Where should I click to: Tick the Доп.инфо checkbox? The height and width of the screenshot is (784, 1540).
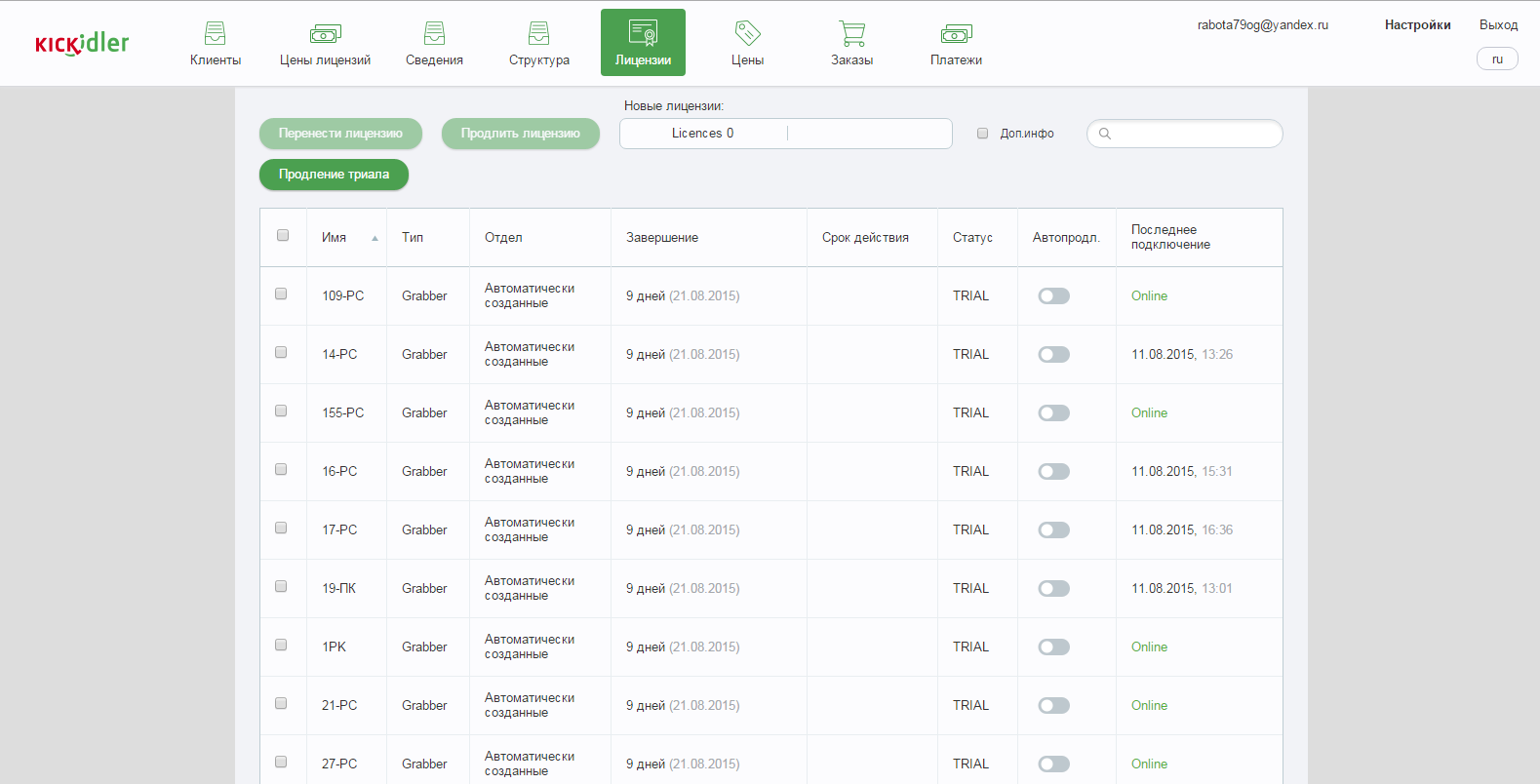point(983,134)
